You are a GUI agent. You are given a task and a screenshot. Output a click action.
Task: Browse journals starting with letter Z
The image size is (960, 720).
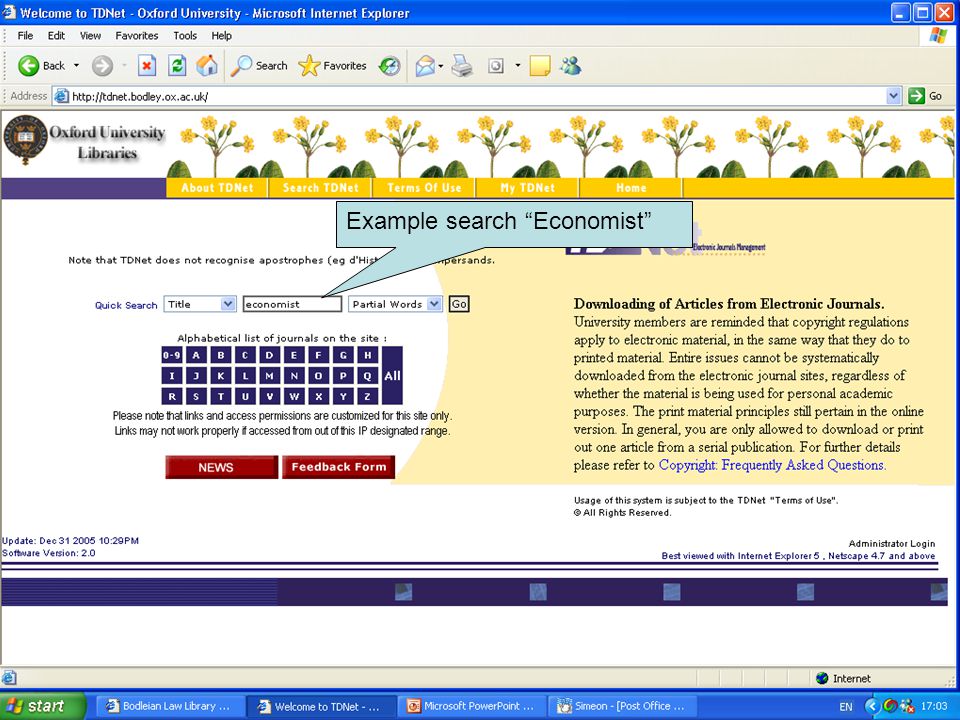[x=367, y=396]
